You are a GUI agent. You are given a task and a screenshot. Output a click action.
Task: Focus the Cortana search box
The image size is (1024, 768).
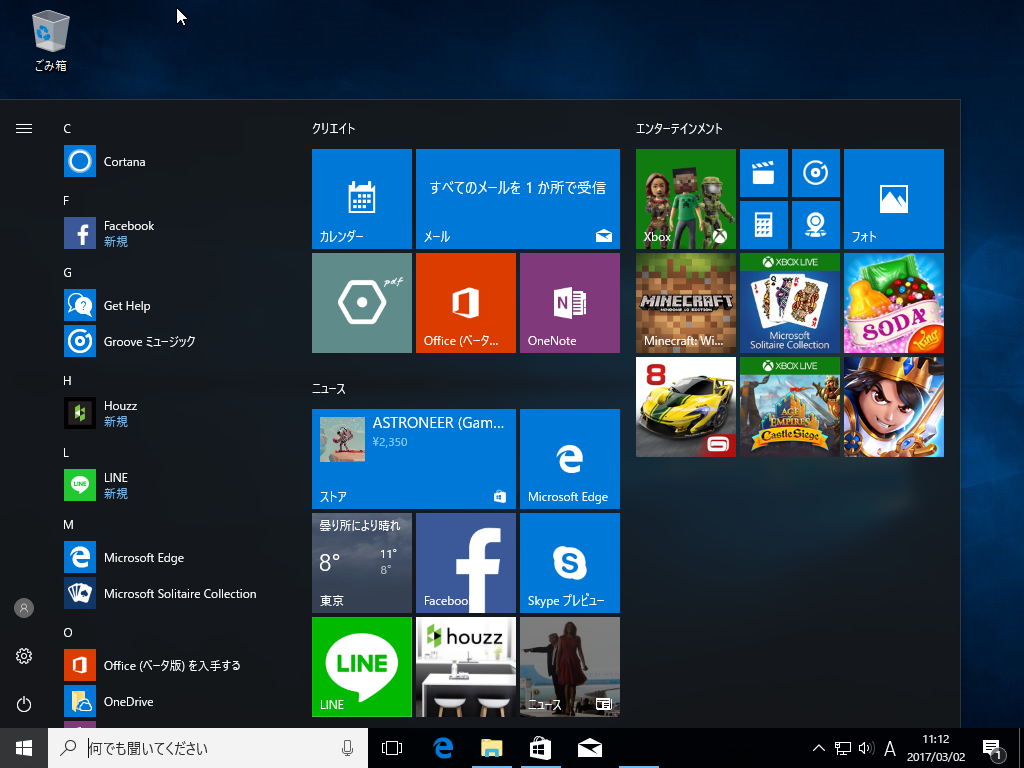click(208, 748)
